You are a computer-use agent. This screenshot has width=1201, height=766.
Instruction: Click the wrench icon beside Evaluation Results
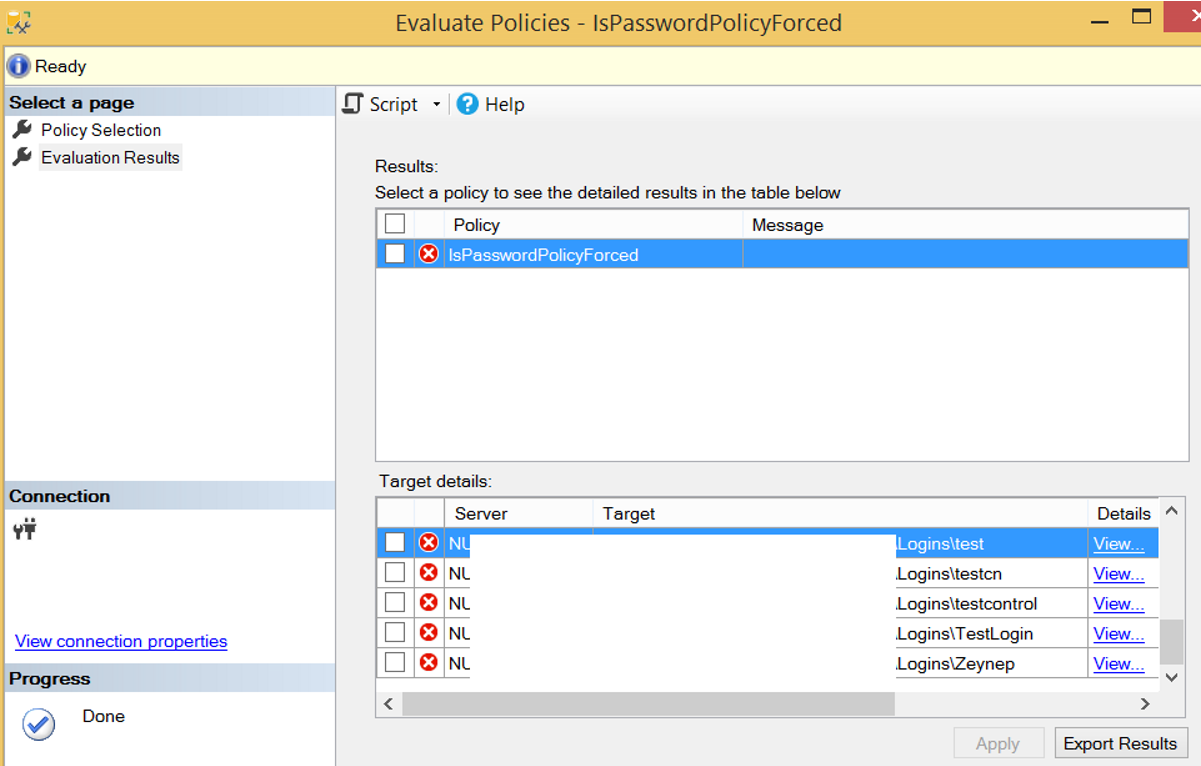tap(23, 157)
